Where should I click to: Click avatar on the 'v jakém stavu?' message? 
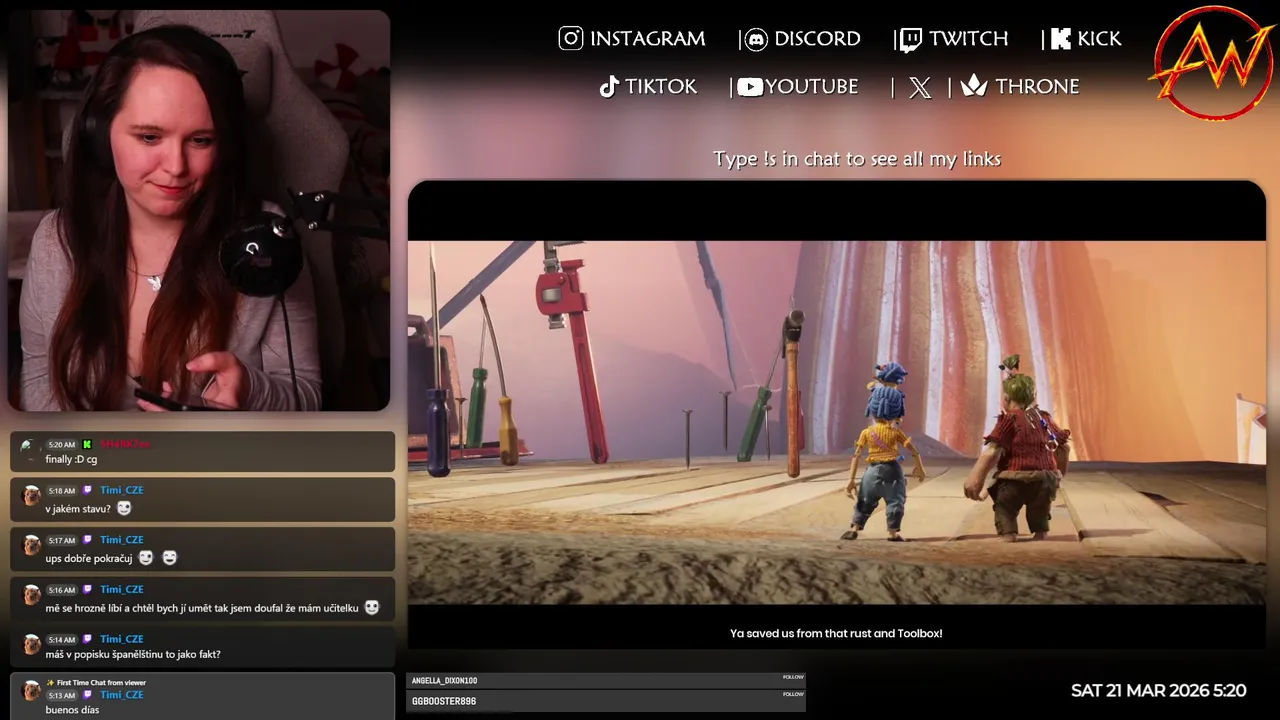coord(31,496)
